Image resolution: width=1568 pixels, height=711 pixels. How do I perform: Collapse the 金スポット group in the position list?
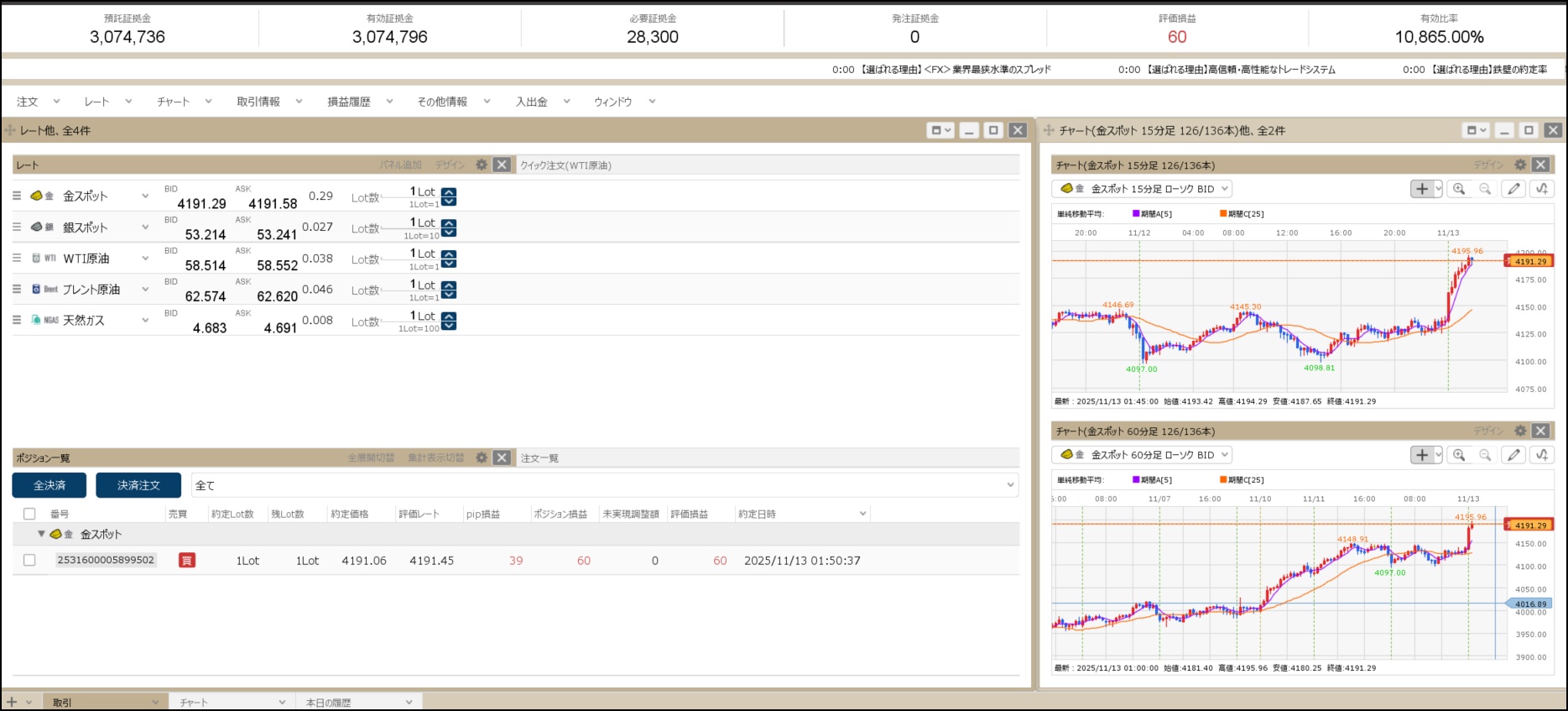coord(41,534)
